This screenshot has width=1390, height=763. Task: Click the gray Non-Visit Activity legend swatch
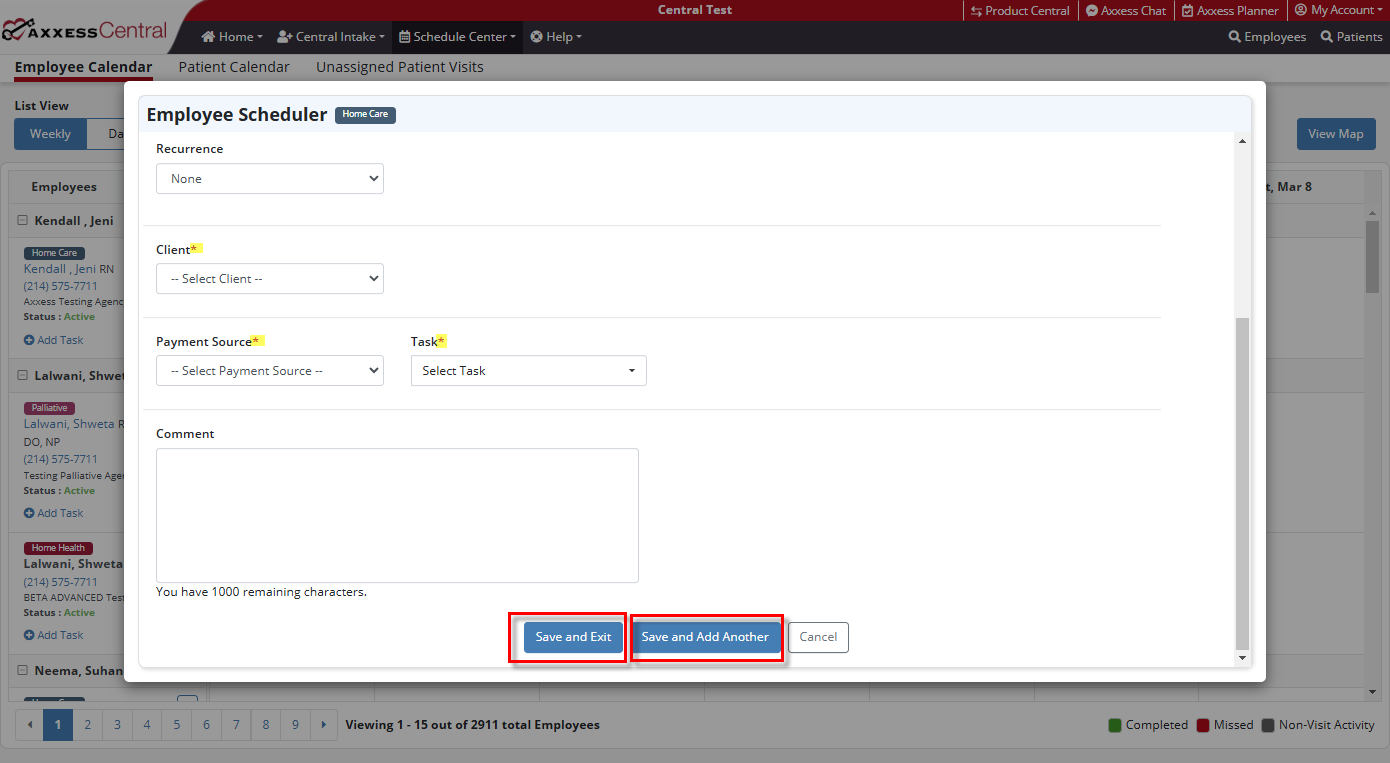click(x=1268, y=725)
